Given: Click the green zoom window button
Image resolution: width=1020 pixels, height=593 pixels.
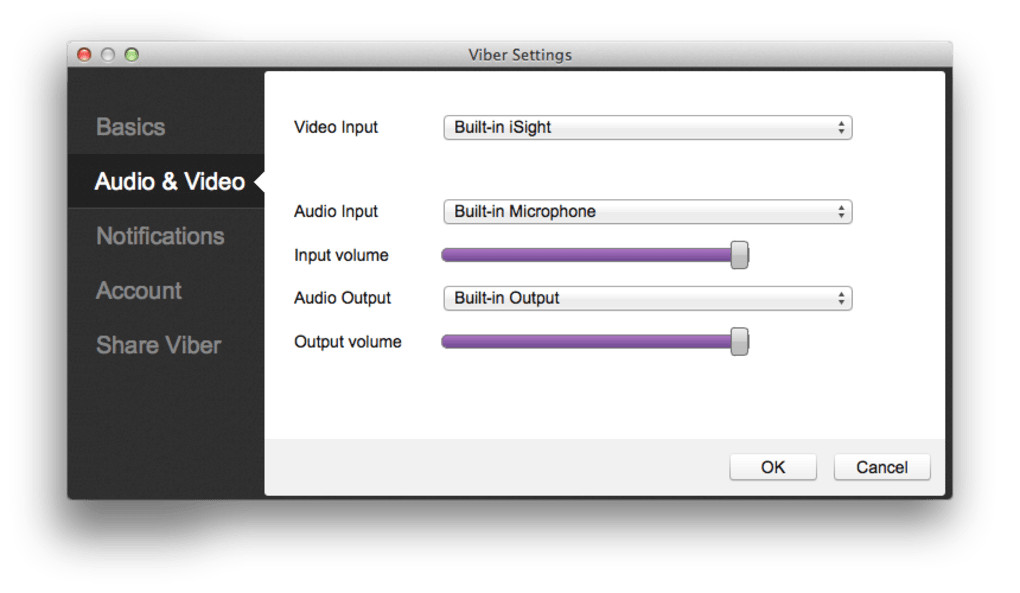Looking at the screenshot, I should pos(131,55).
